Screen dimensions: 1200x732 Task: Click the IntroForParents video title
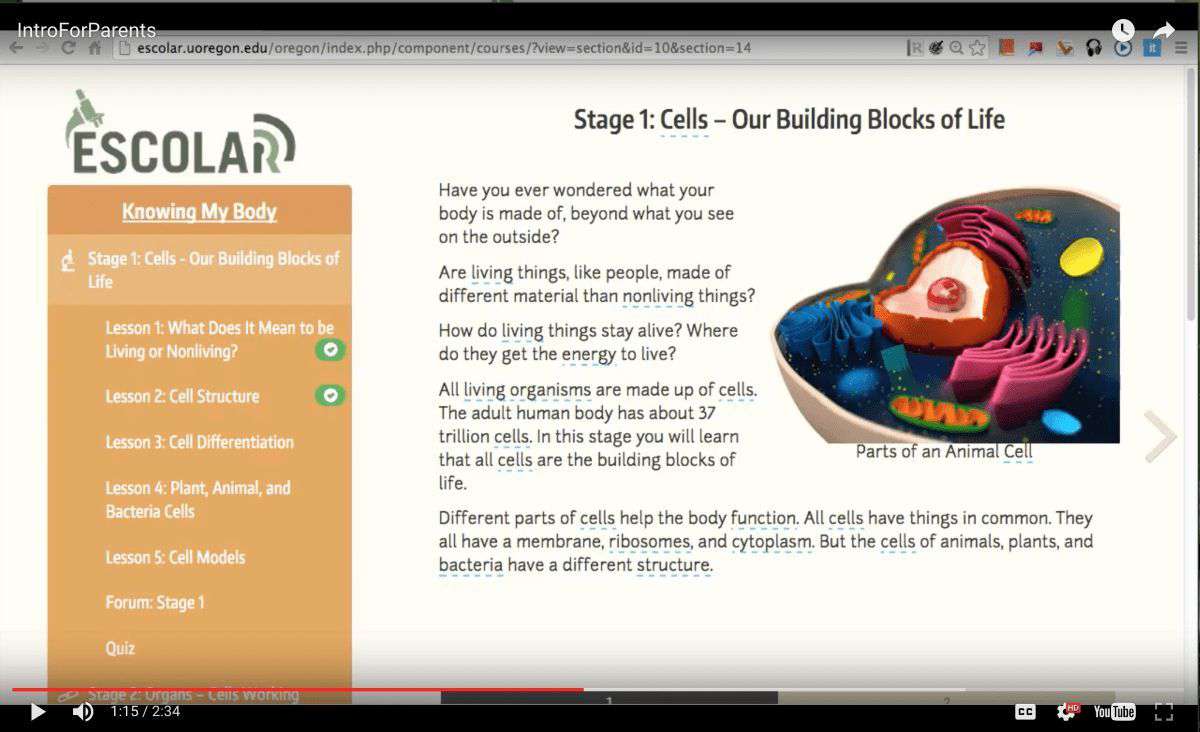(86, 30)
